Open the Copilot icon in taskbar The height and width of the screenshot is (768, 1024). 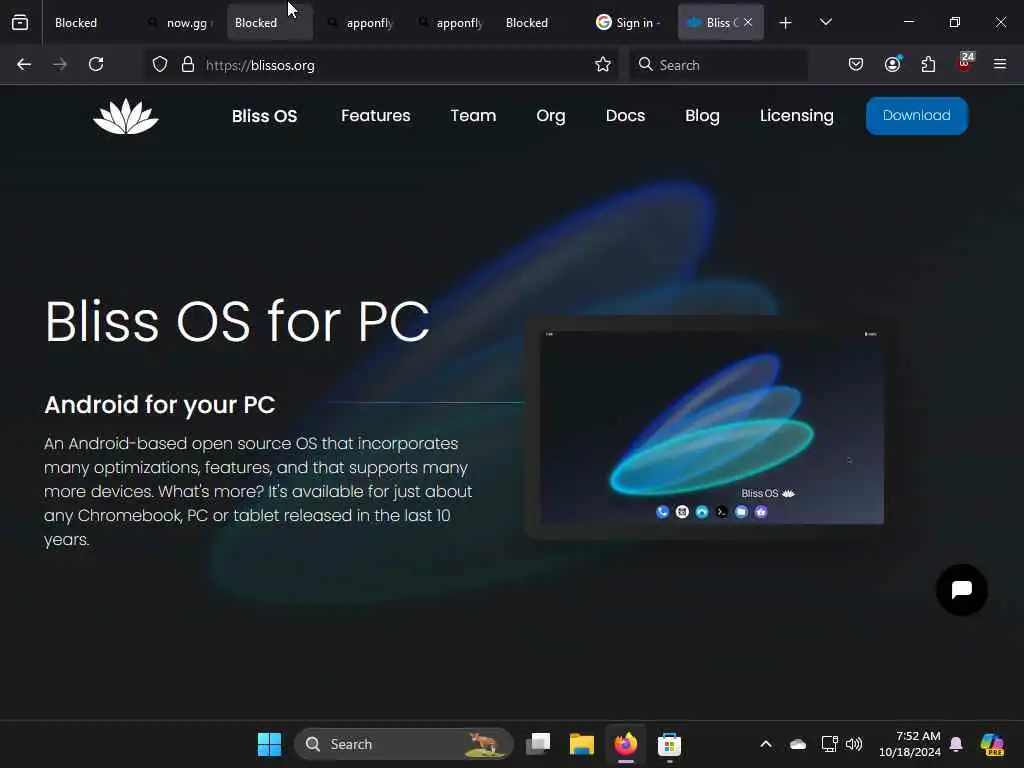click(x=992, y=744)
